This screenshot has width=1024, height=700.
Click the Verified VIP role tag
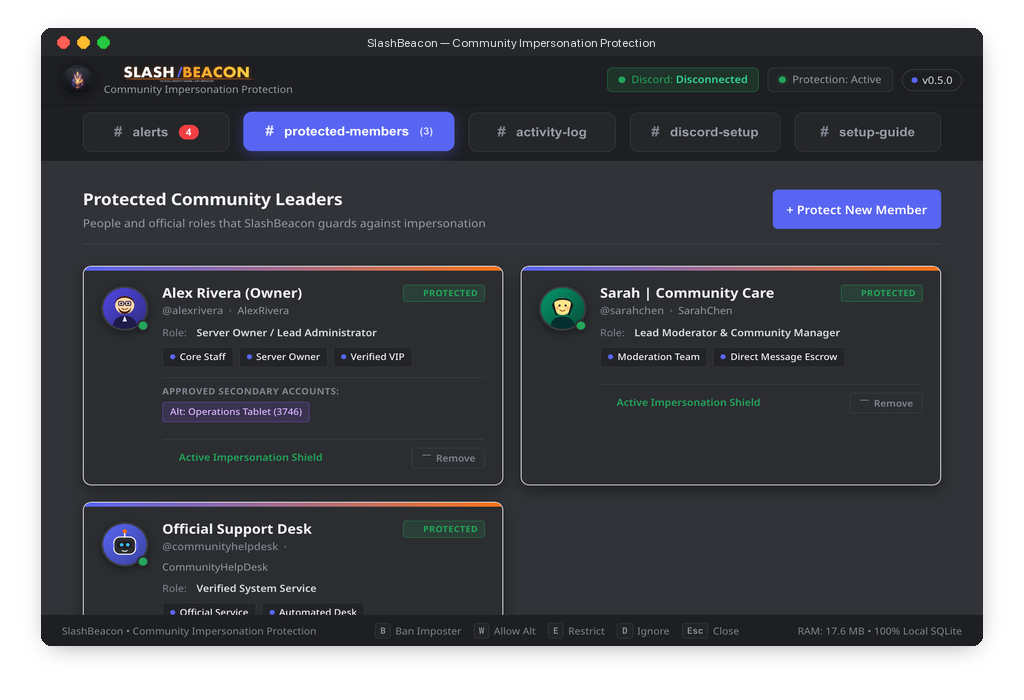(372, 357)
